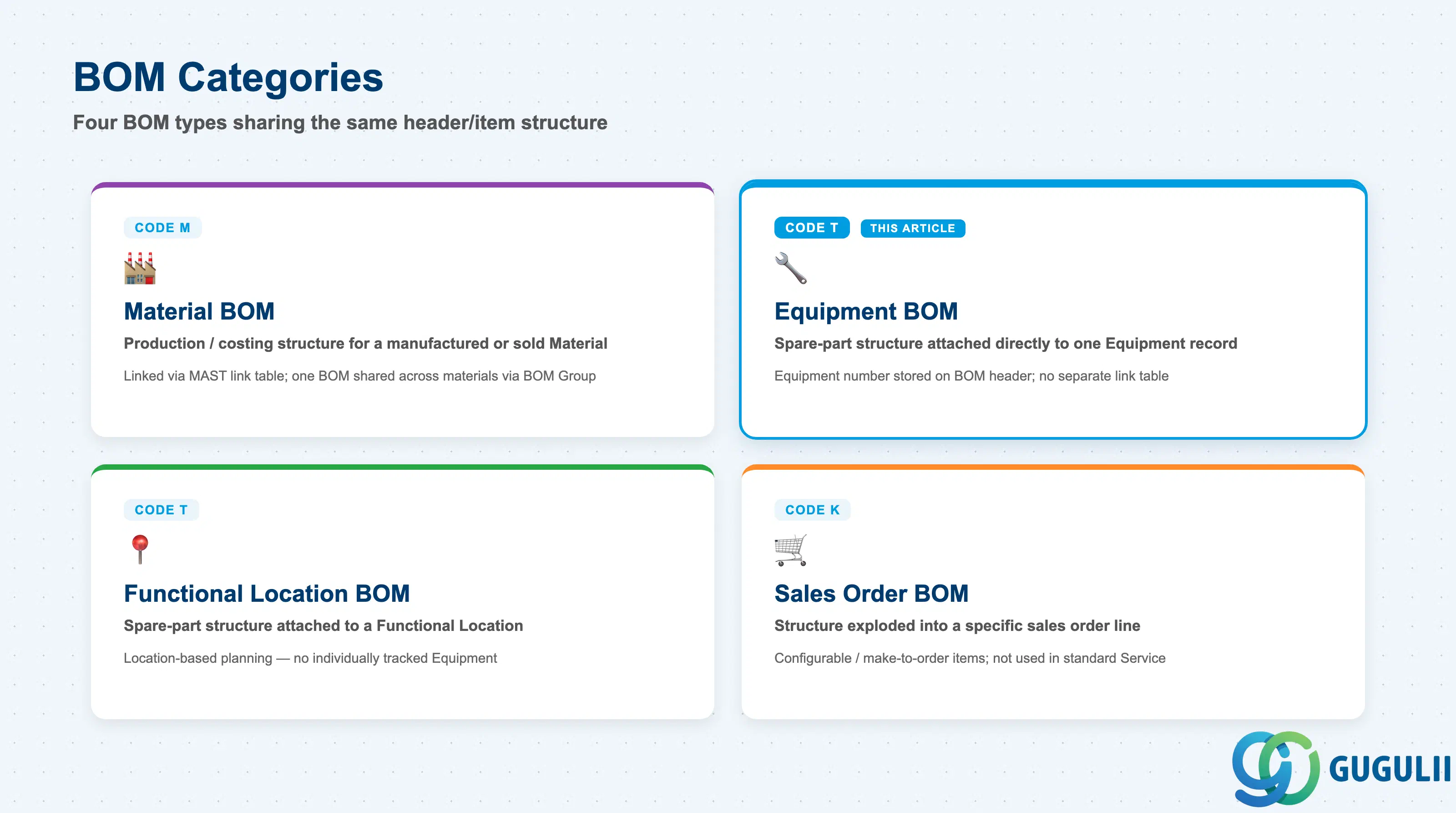Click the wrench icon on Equipment BOM card
1456x813 pixels.
[791, 268]
